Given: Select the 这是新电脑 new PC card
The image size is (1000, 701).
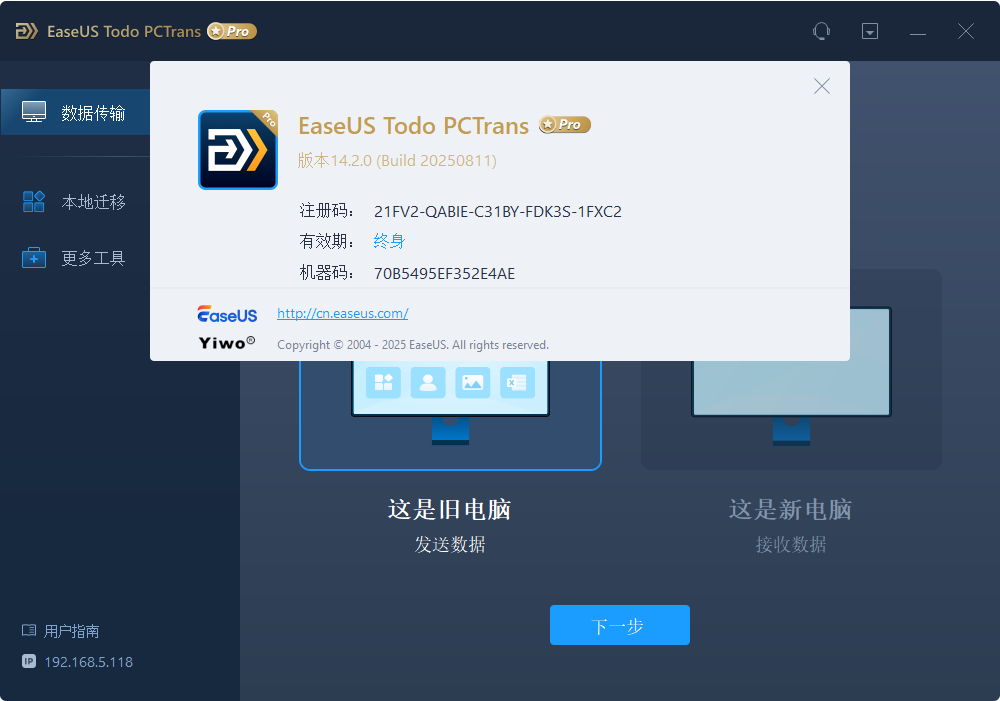Looking at the screenshot, I should [x=791, y=369].
